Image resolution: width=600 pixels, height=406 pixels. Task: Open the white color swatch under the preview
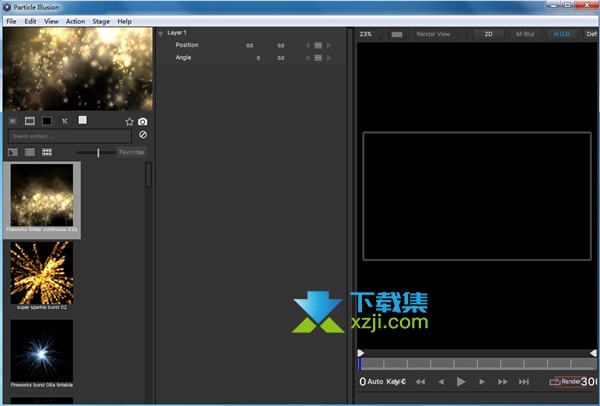(x=83, y=120)
